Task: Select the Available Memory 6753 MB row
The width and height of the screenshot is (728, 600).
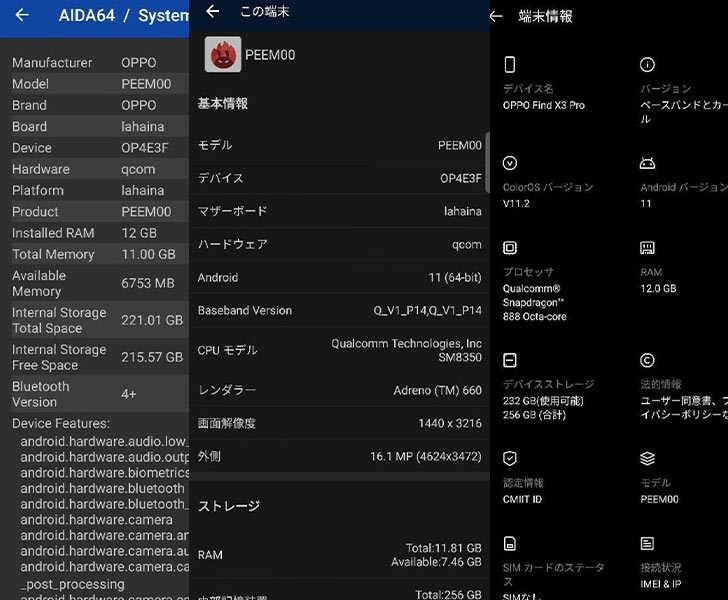Action: 100,283
